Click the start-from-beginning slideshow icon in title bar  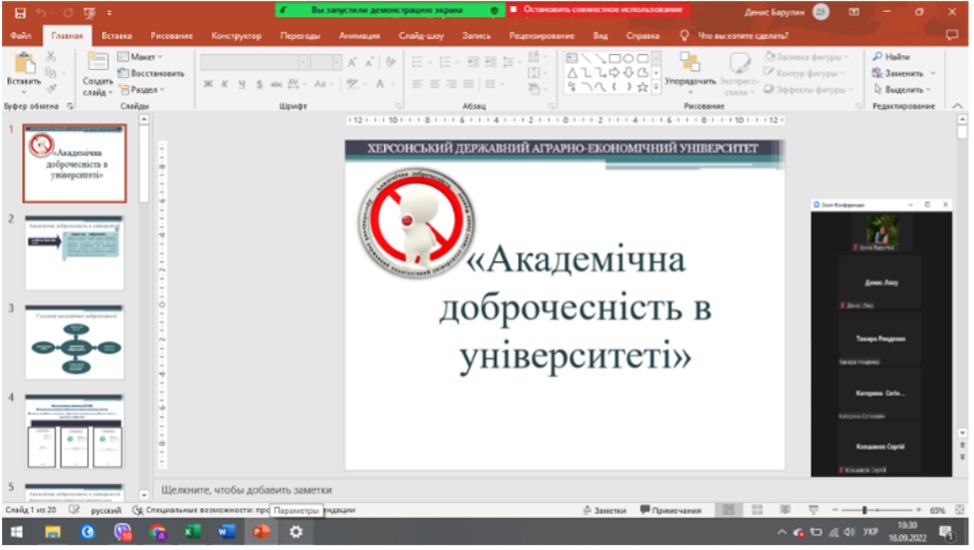pos(89,12)
